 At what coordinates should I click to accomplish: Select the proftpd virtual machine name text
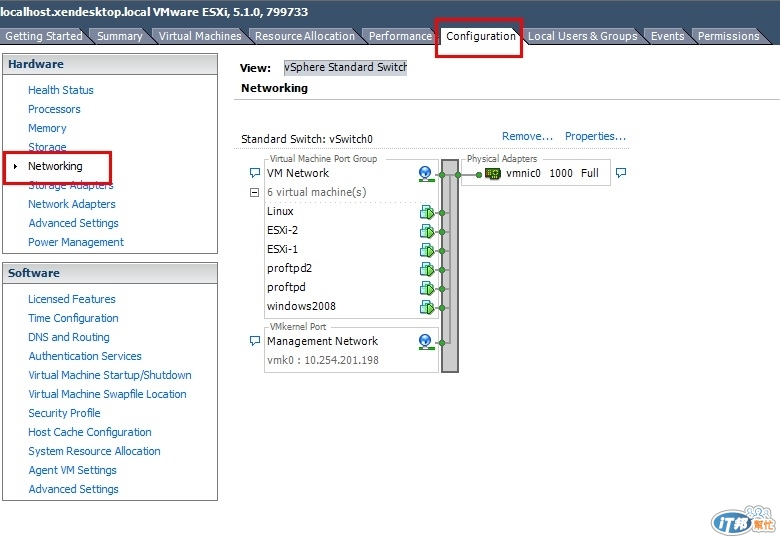(x=286, y=287)
